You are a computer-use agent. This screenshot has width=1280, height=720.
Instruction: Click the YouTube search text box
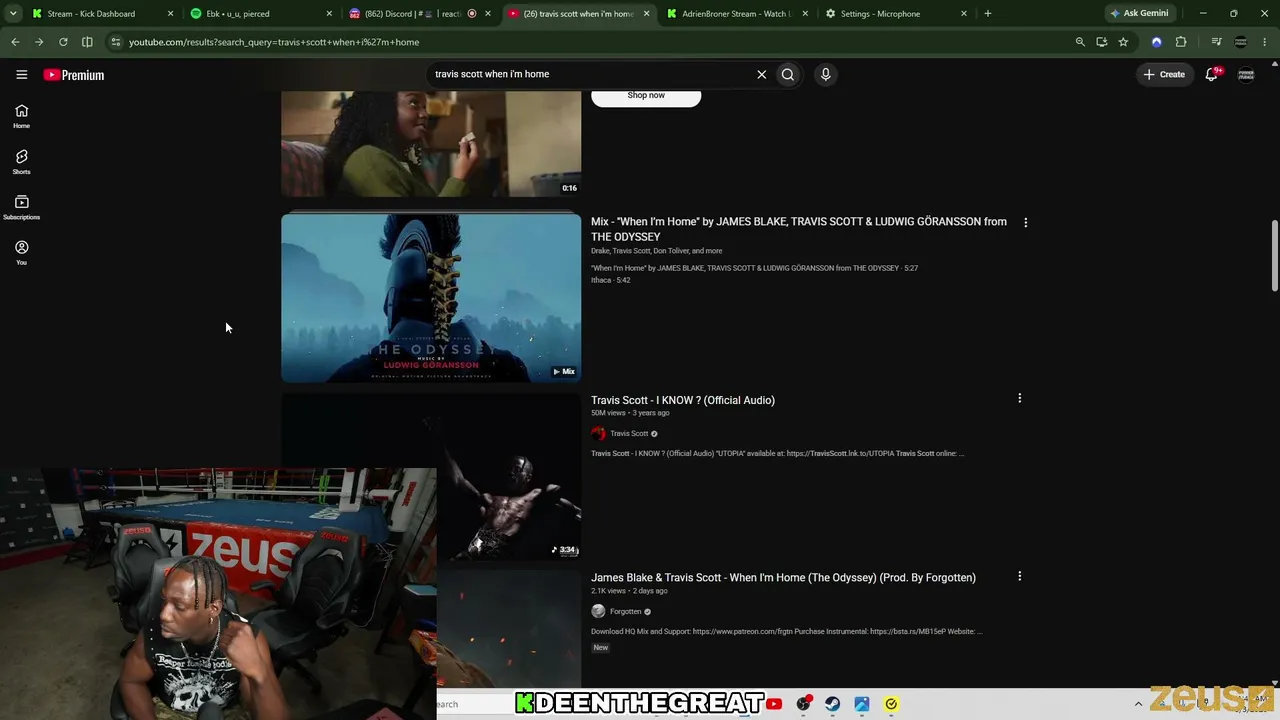tap(590, 74)
